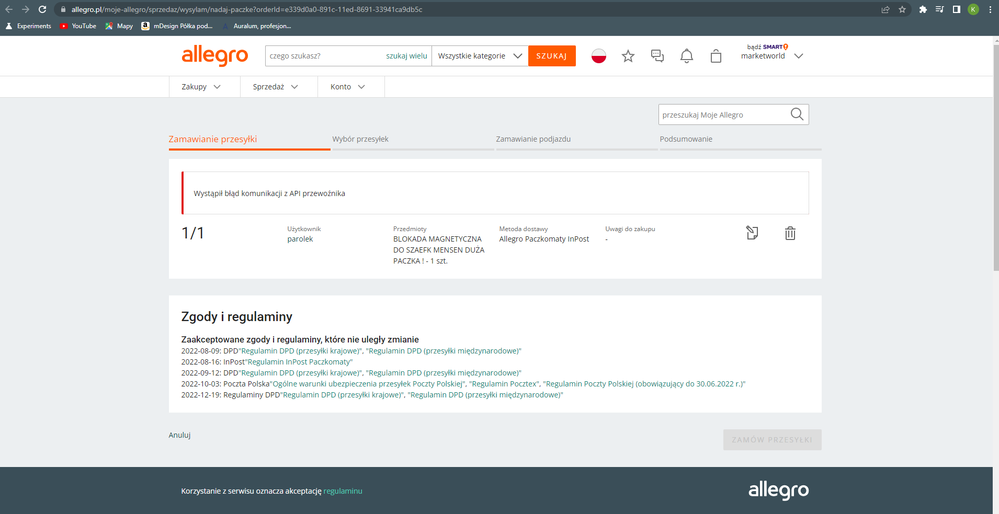This screenshot has height=514, width=999.
Task: Expand Zakupy menu
Action: (201, 87)
